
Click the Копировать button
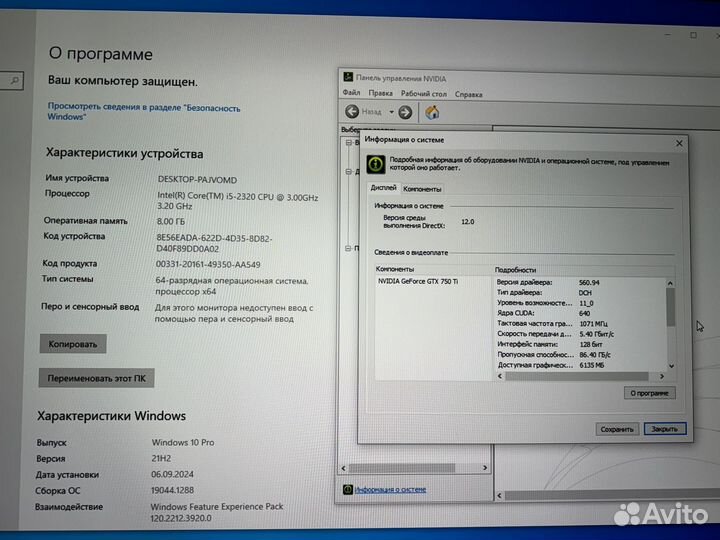[73, 344]
